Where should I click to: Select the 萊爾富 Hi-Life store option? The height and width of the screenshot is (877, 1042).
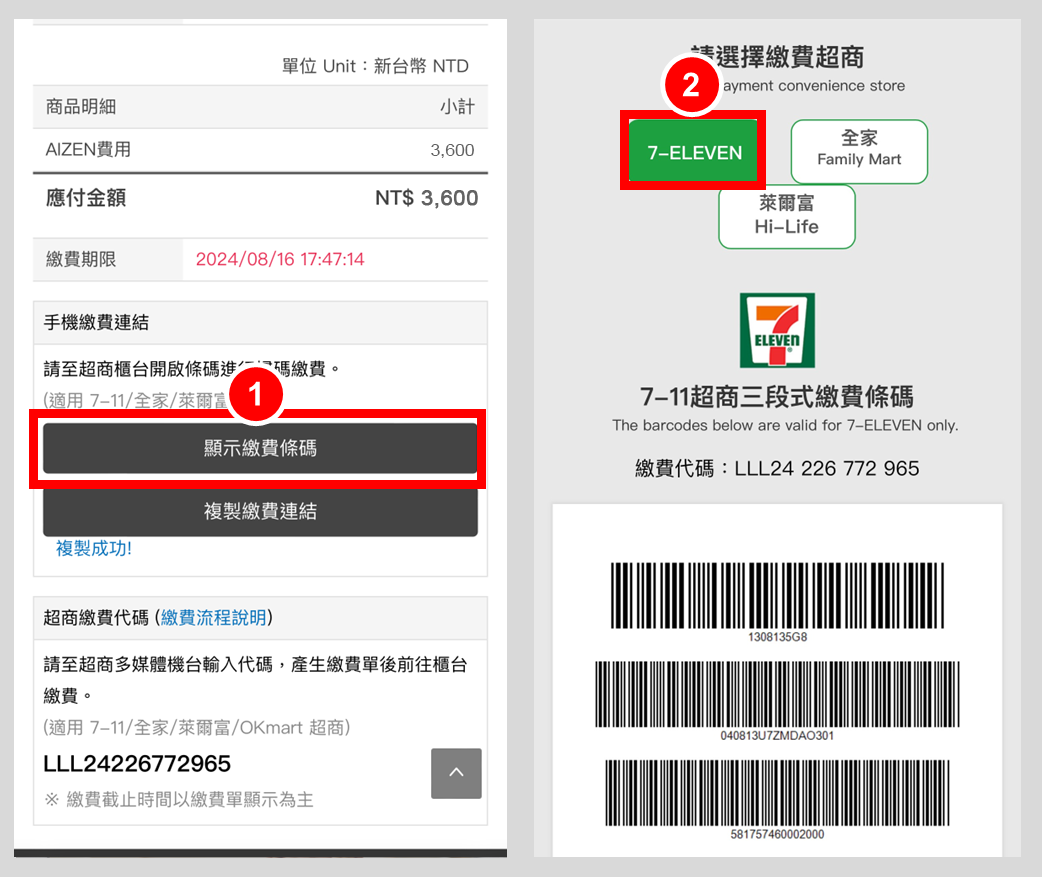pyautogui.click(x=786, y=216)
